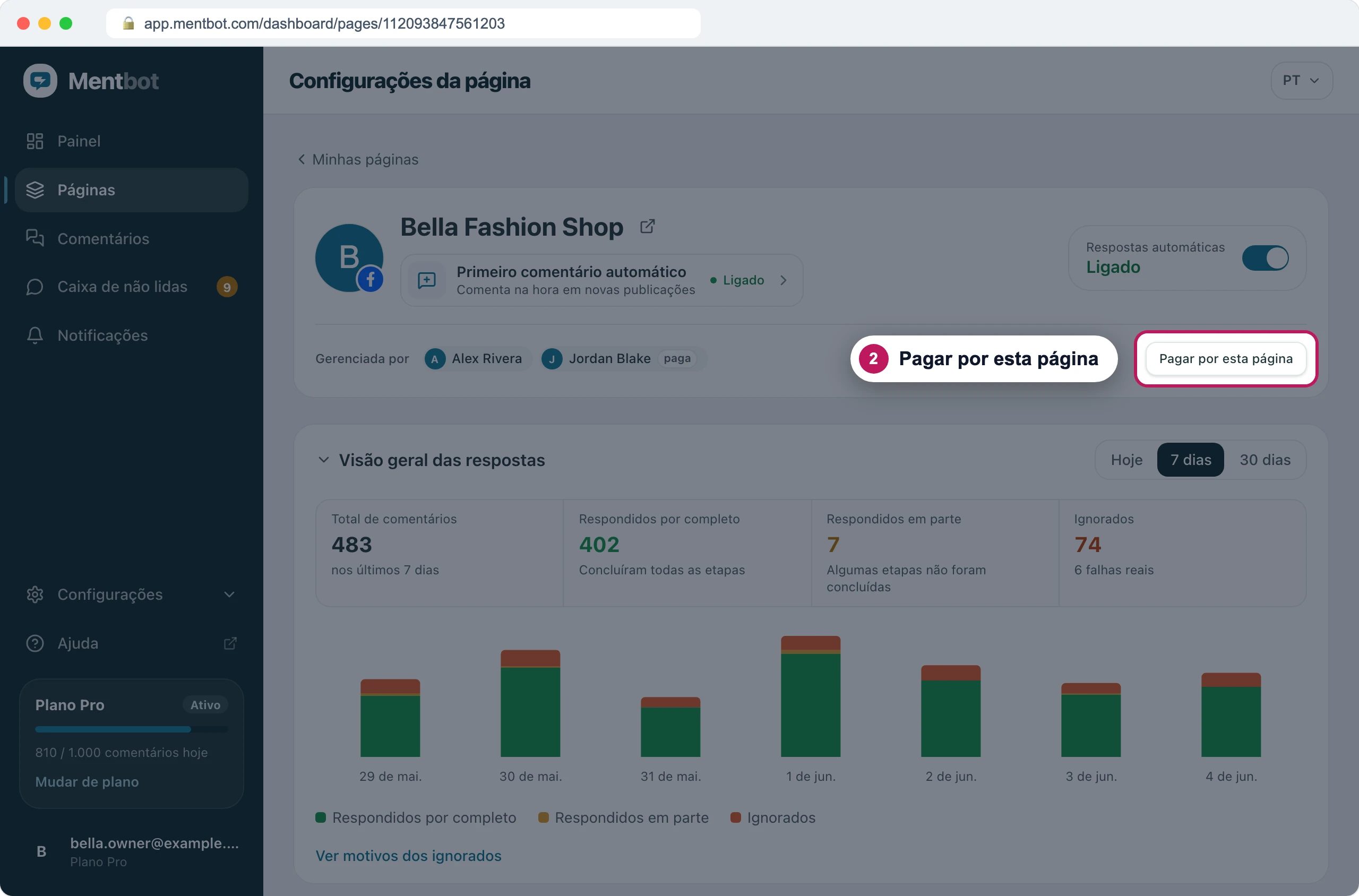Click the 1 de jun. chart bar

811,696
